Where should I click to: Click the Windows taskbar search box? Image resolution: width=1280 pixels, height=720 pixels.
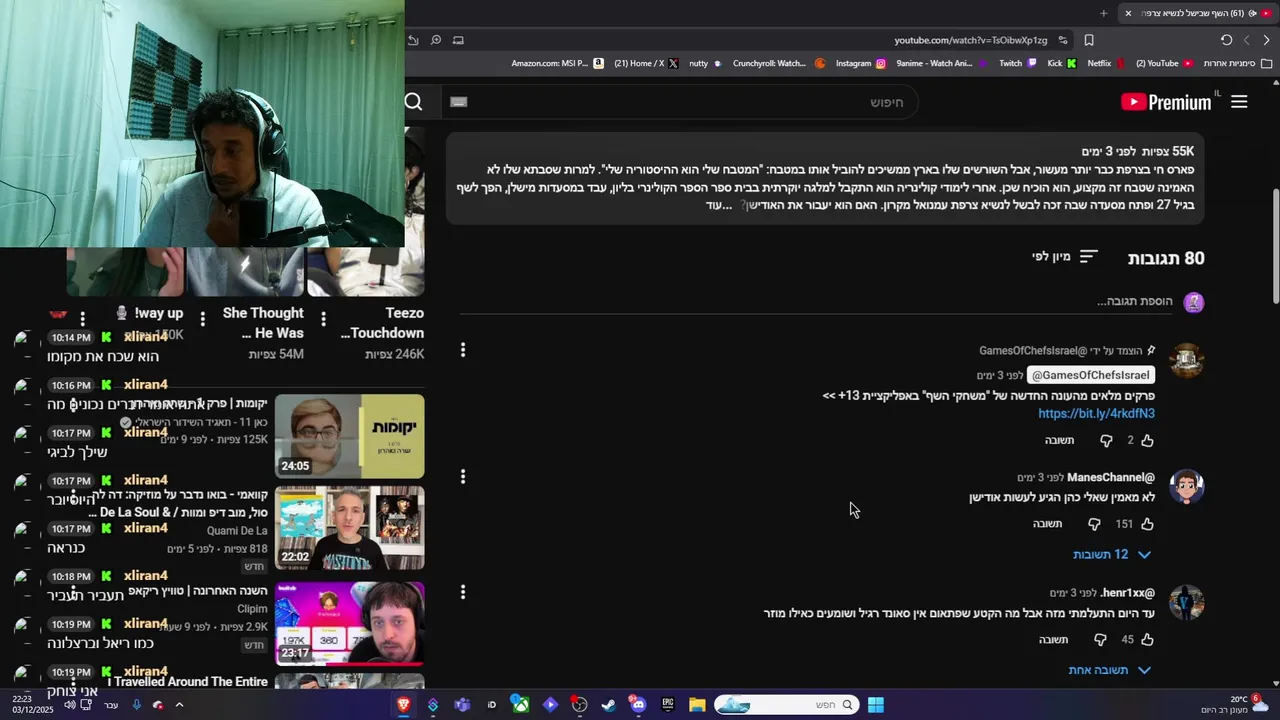pyautogui.click(x=785, y=705)
